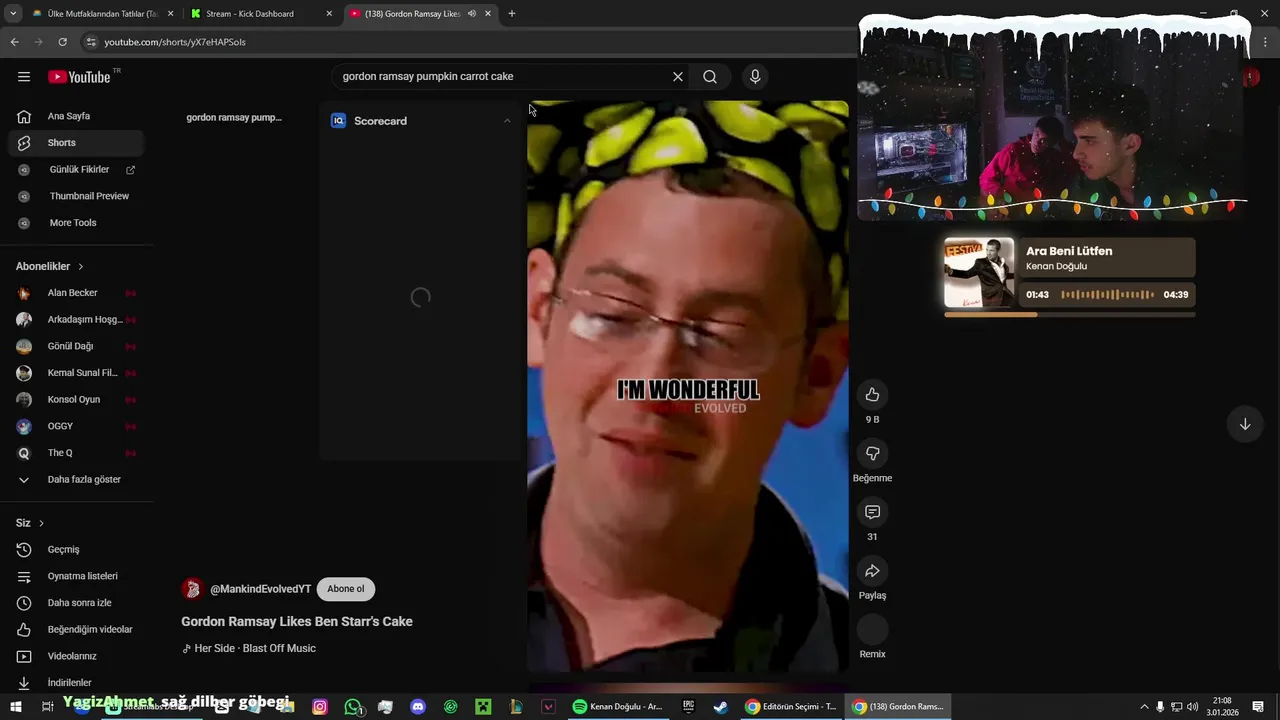Screen dimensions: 1280x720
Task: Open the @MankindEvolvedYT channel name link
Action: pyautogui.click(x=260, y=589)
